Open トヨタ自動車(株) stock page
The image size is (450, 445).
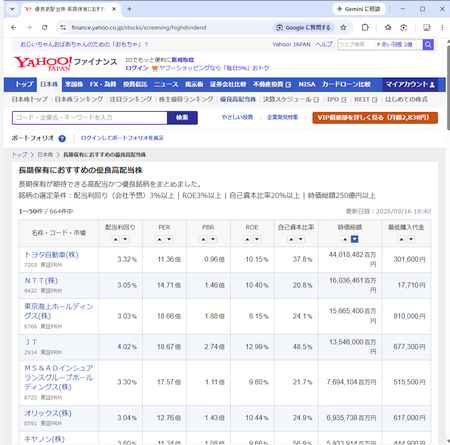[x=51, y=255]
